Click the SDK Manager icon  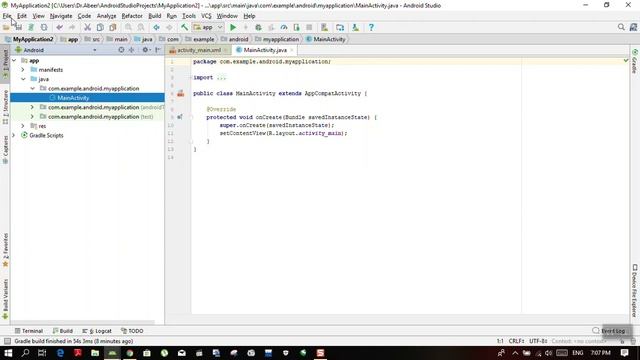pos(356,27)
